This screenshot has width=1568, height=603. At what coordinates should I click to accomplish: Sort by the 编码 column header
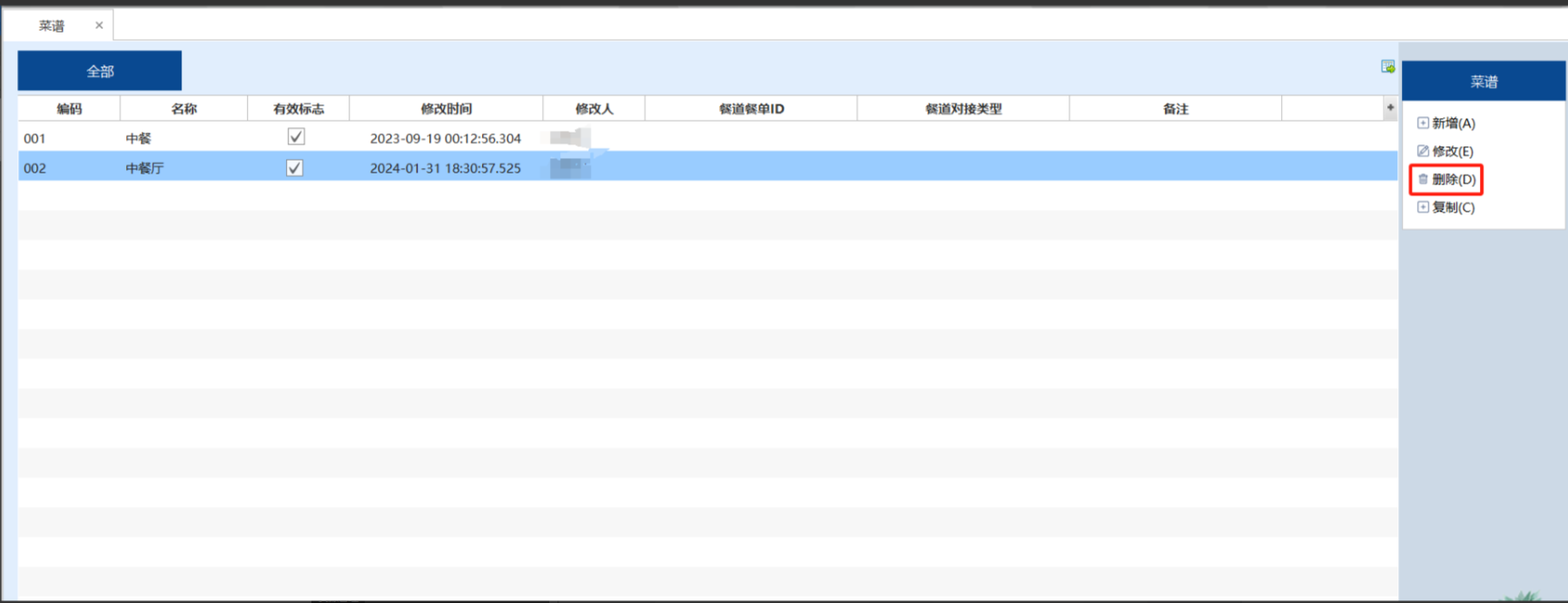point(69,108)
